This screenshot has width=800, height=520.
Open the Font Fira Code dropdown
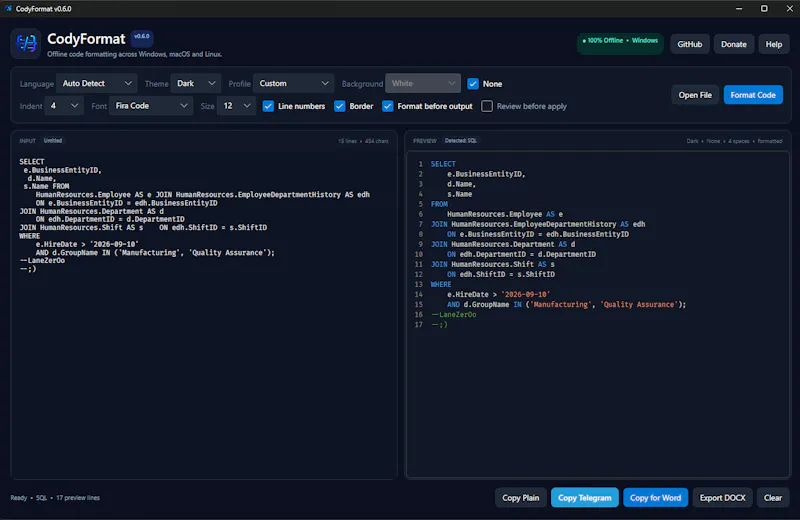[x=151, y=106]
